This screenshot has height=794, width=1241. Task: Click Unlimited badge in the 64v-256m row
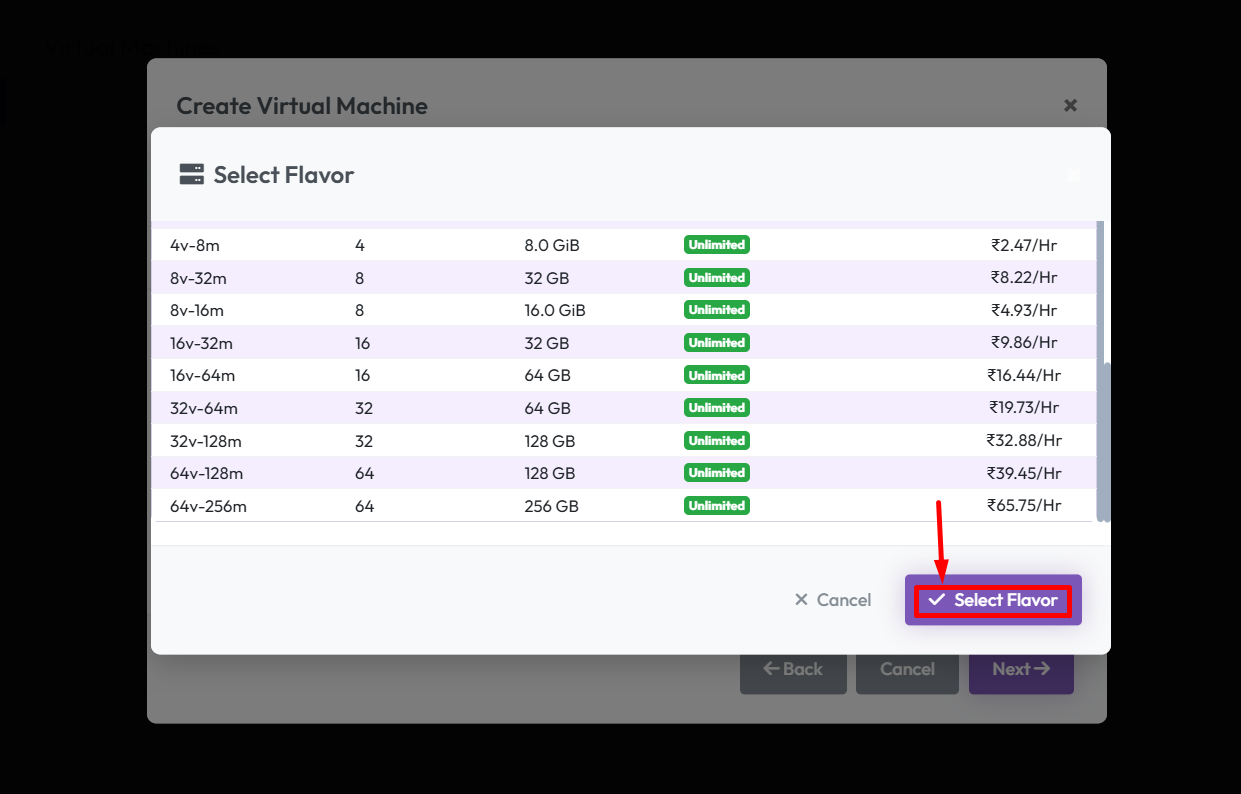(716, 506)
